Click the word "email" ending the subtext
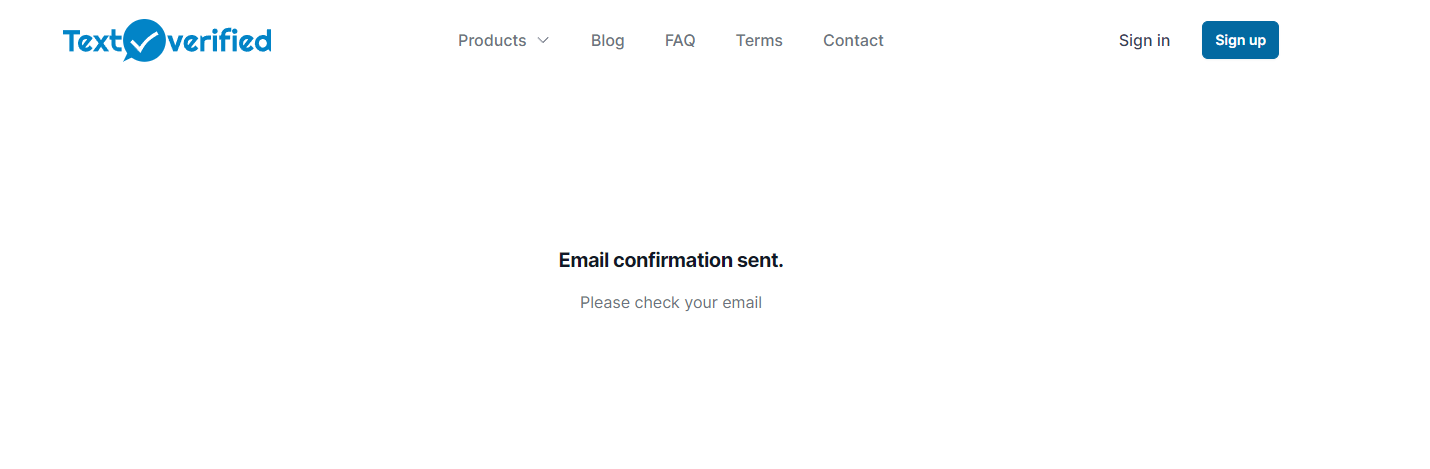 pos(742,303)
